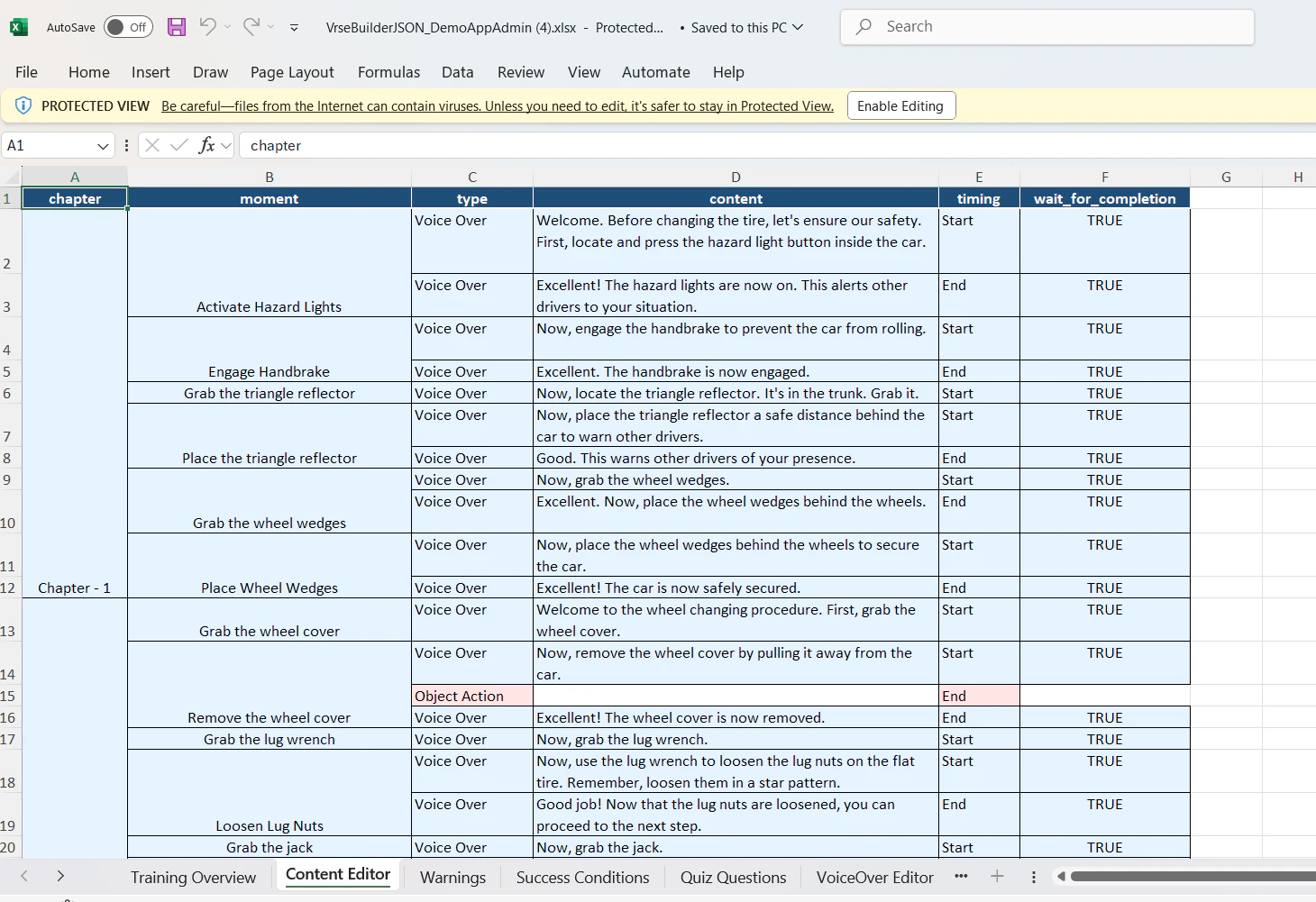Click the formula bar Enter checkmark icon
The image size is (1316, 902).
pyautogui.click(x=179, y=145)
